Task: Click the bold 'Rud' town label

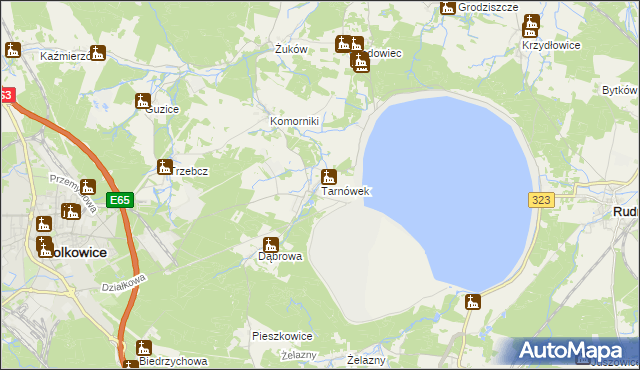Action: click(626, 212)
